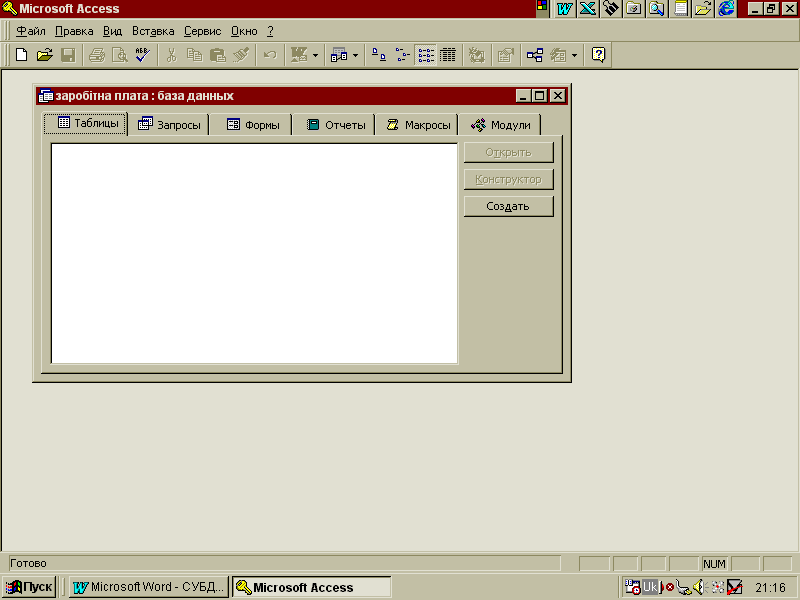Viewport: 800px width, 600px height.
Task: Click the speaker volume tray icon
Action: point(699,587)
